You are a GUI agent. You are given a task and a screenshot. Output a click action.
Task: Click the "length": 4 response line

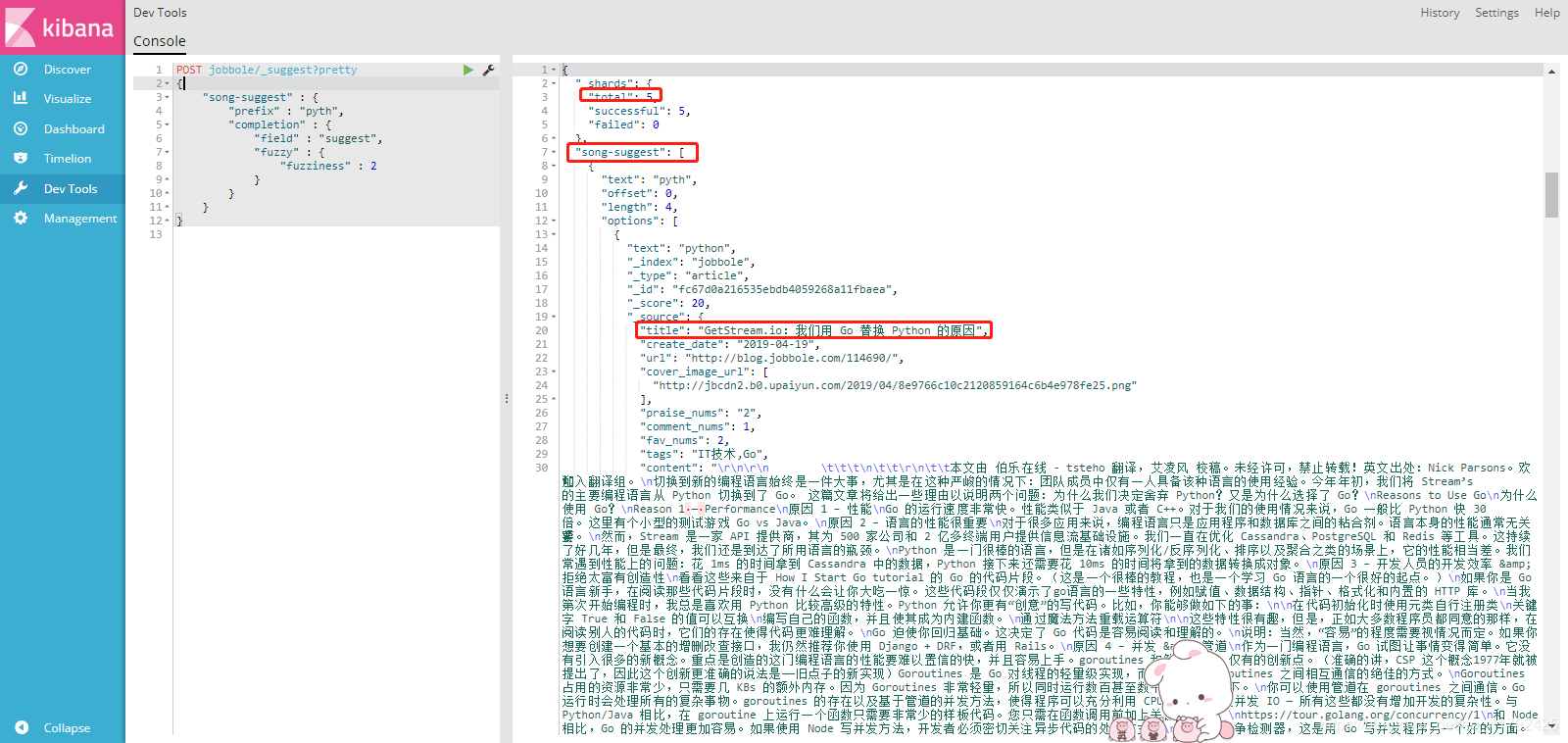click(639, 207)
